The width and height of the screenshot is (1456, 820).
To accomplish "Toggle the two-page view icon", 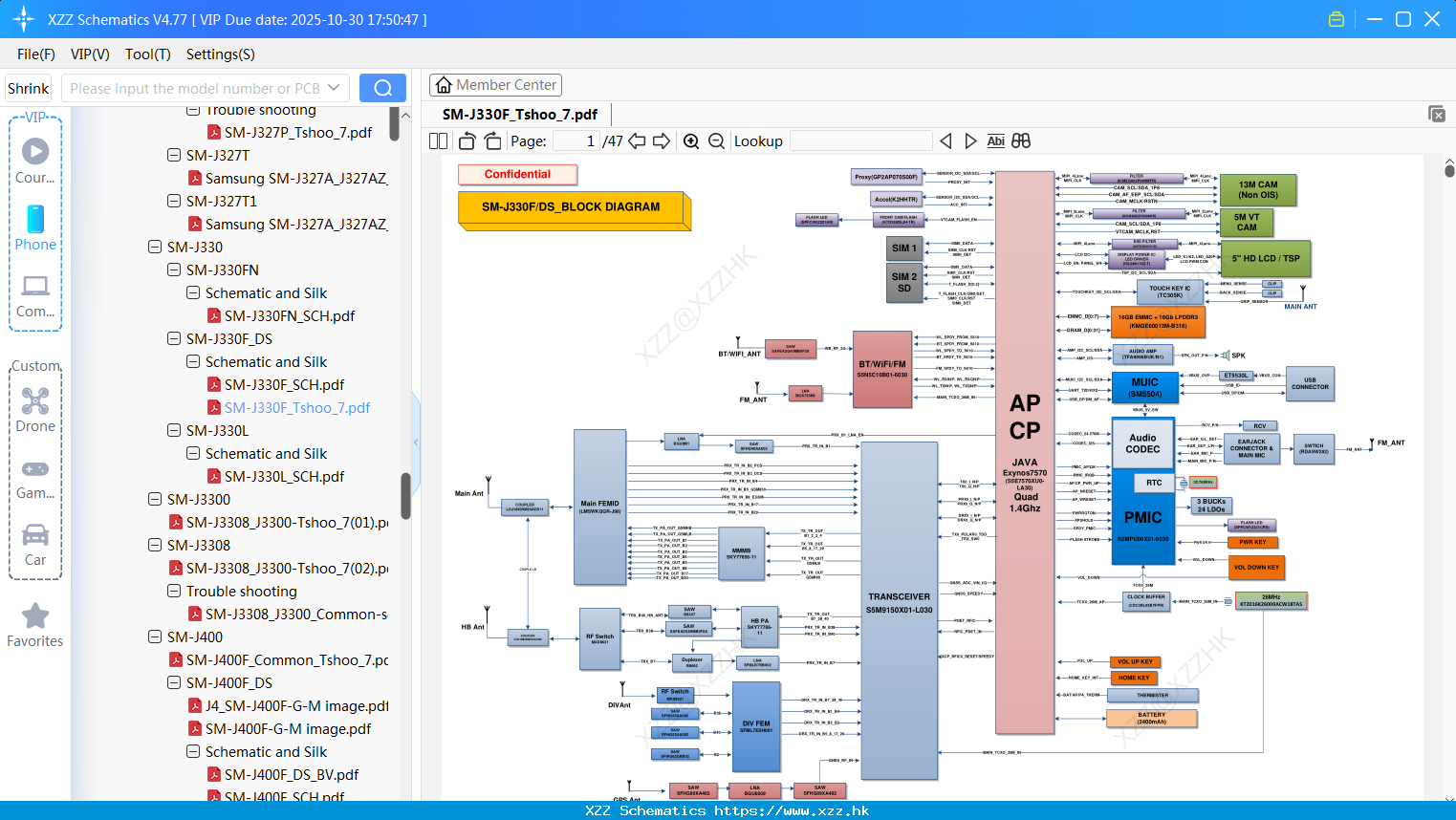I will click(x=438, y=141).
